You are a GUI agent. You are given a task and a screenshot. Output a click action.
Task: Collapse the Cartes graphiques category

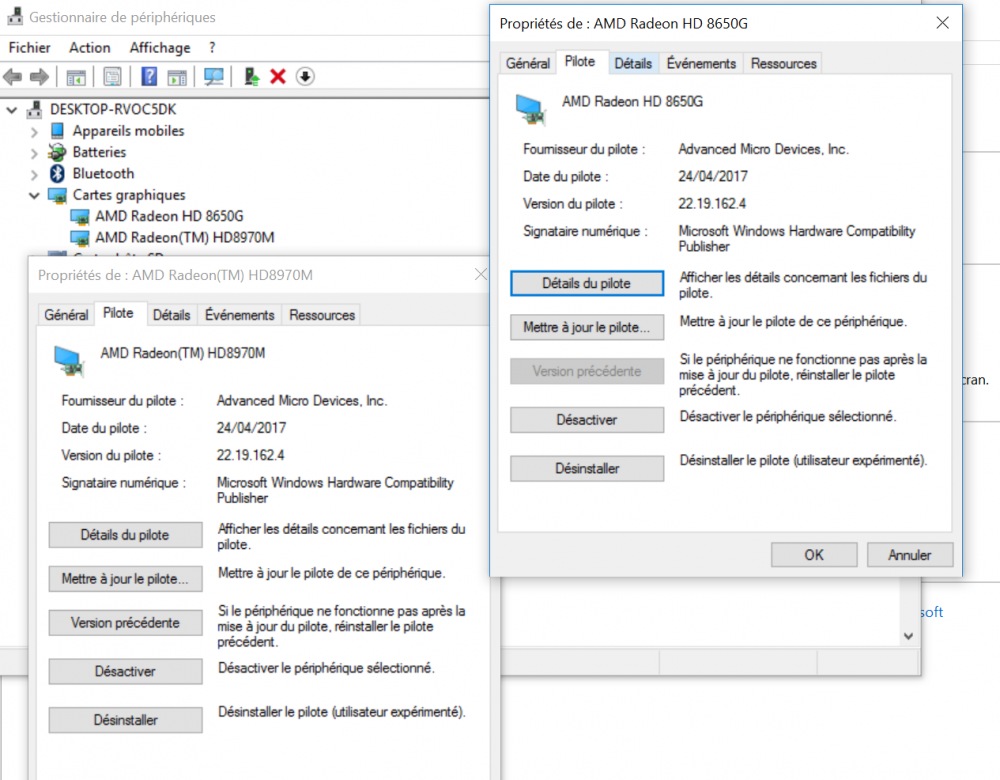[34, 195]
